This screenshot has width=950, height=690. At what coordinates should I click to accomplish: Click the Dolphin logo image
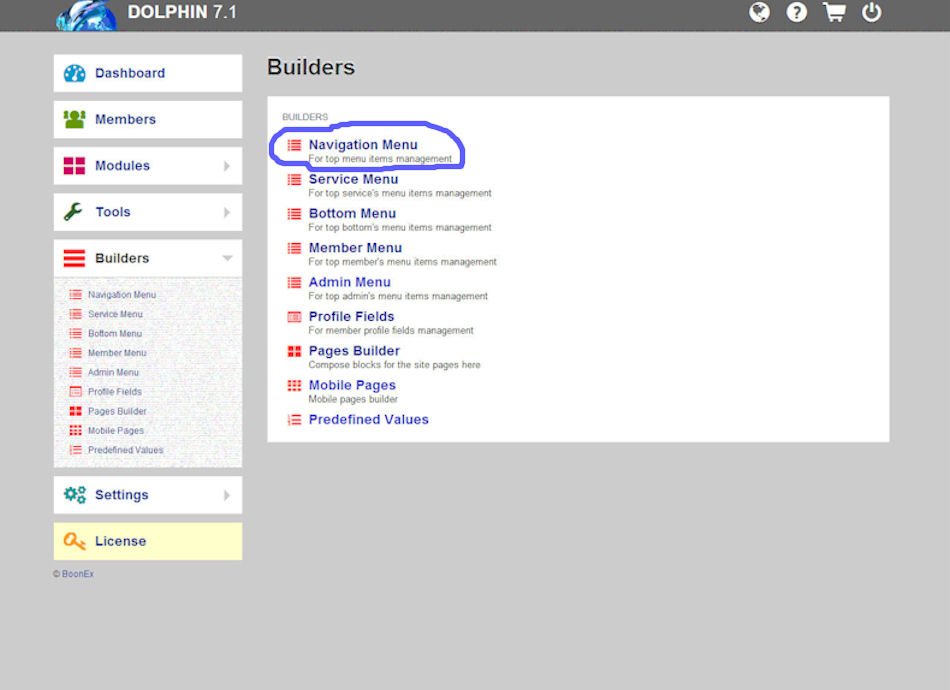click(87, 16)
